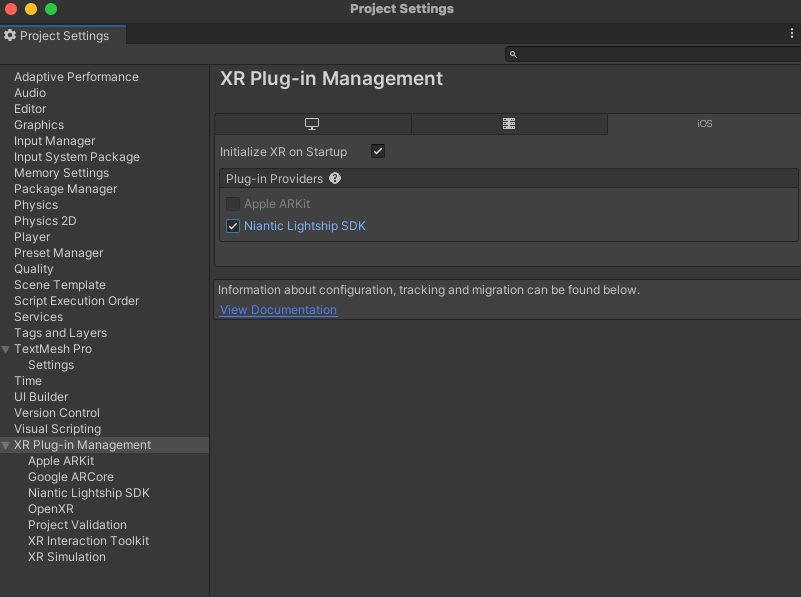Switch to the Dedicated Server platform tab
The height and width of the screenshot is (597, 801).
tap(509, 124)
